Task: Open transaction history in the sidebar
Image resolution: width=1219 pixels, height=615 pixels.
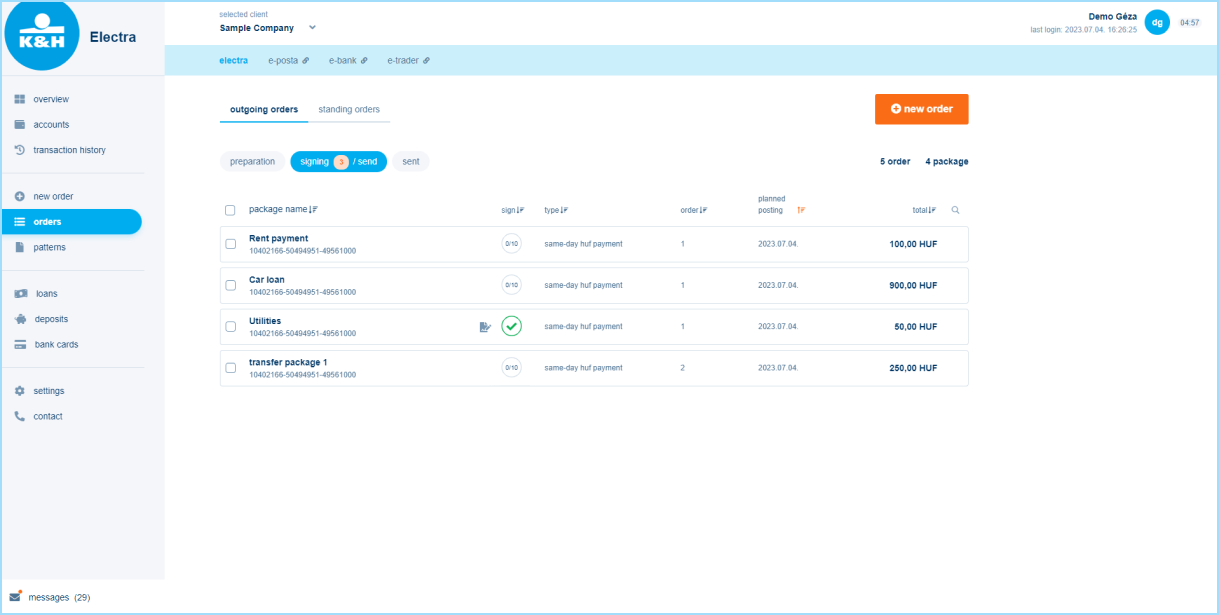Action: tap(69, 150)
